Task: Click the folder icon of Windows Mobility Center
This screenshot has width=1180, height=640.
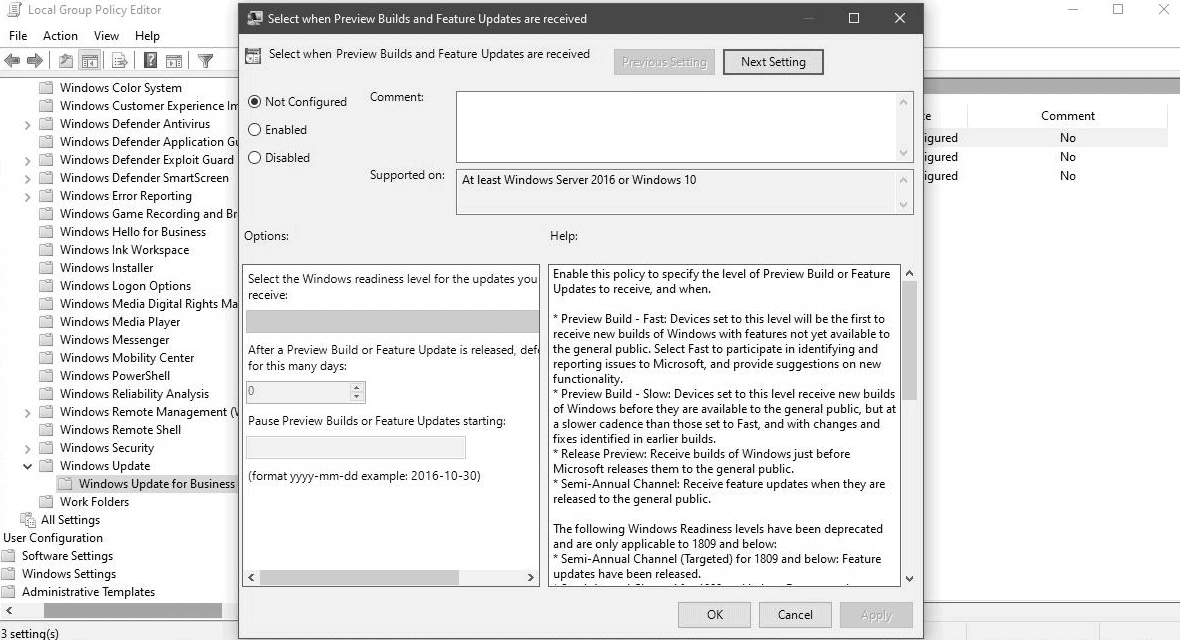Action: [x=47, y=358]
